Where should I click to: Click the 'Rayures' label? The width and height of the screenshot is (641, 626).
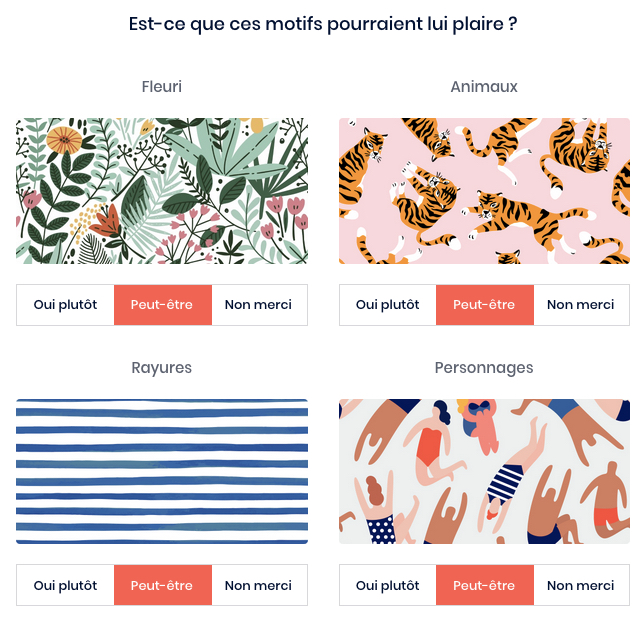162,368
